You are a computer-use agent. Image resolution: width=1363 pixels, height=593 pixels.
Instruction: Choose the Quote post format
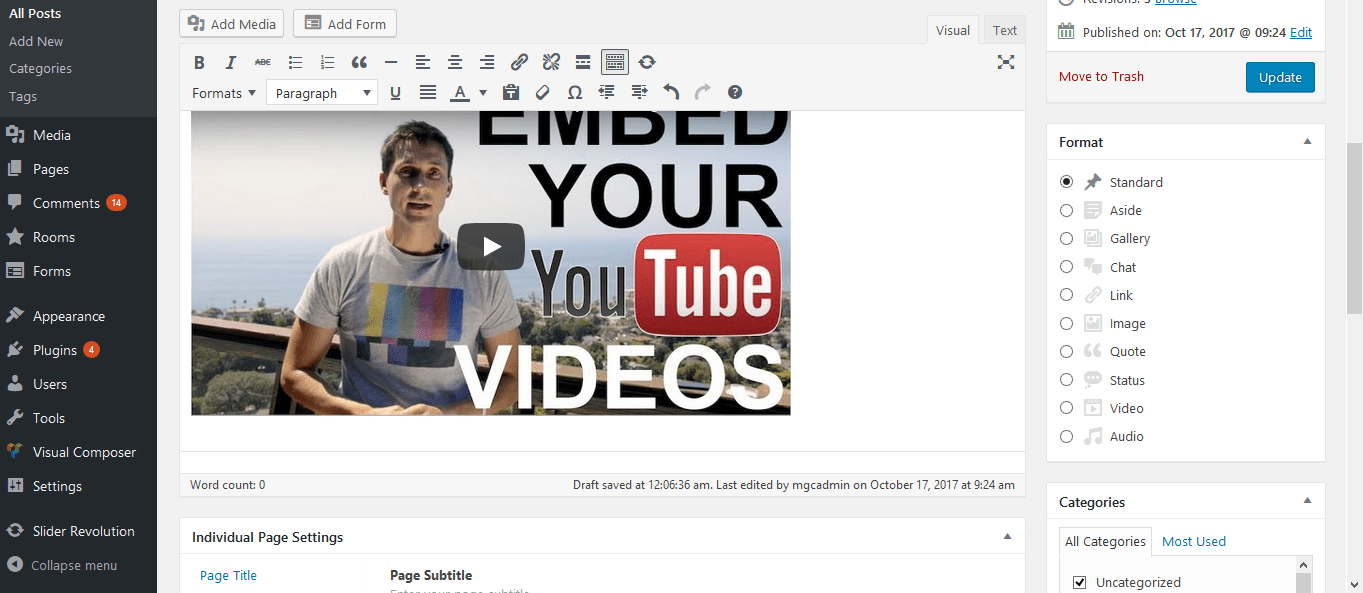1066,351
